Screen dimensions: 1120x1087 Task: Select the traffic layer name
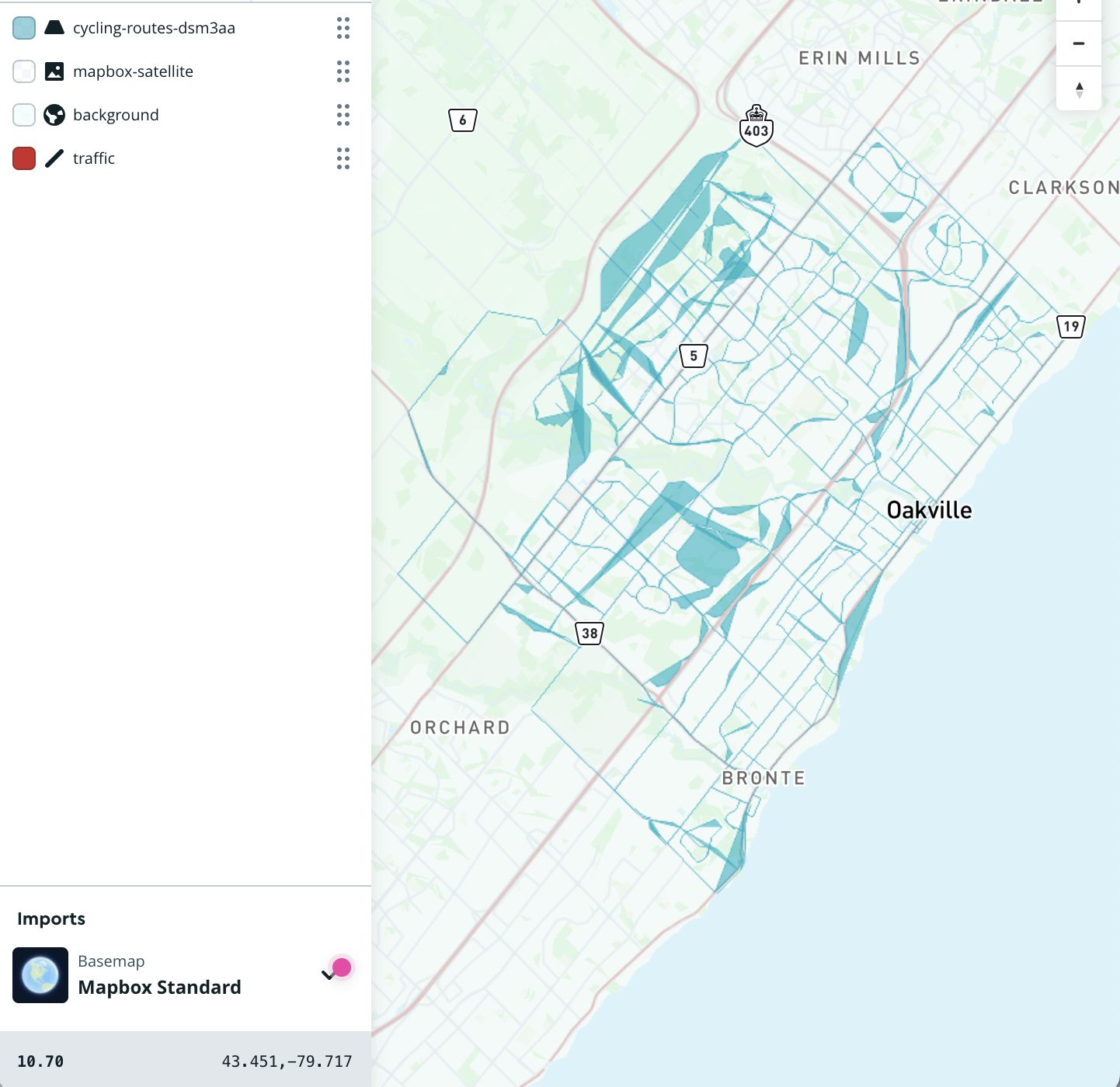pyautogui.click(x=94, y=158)
